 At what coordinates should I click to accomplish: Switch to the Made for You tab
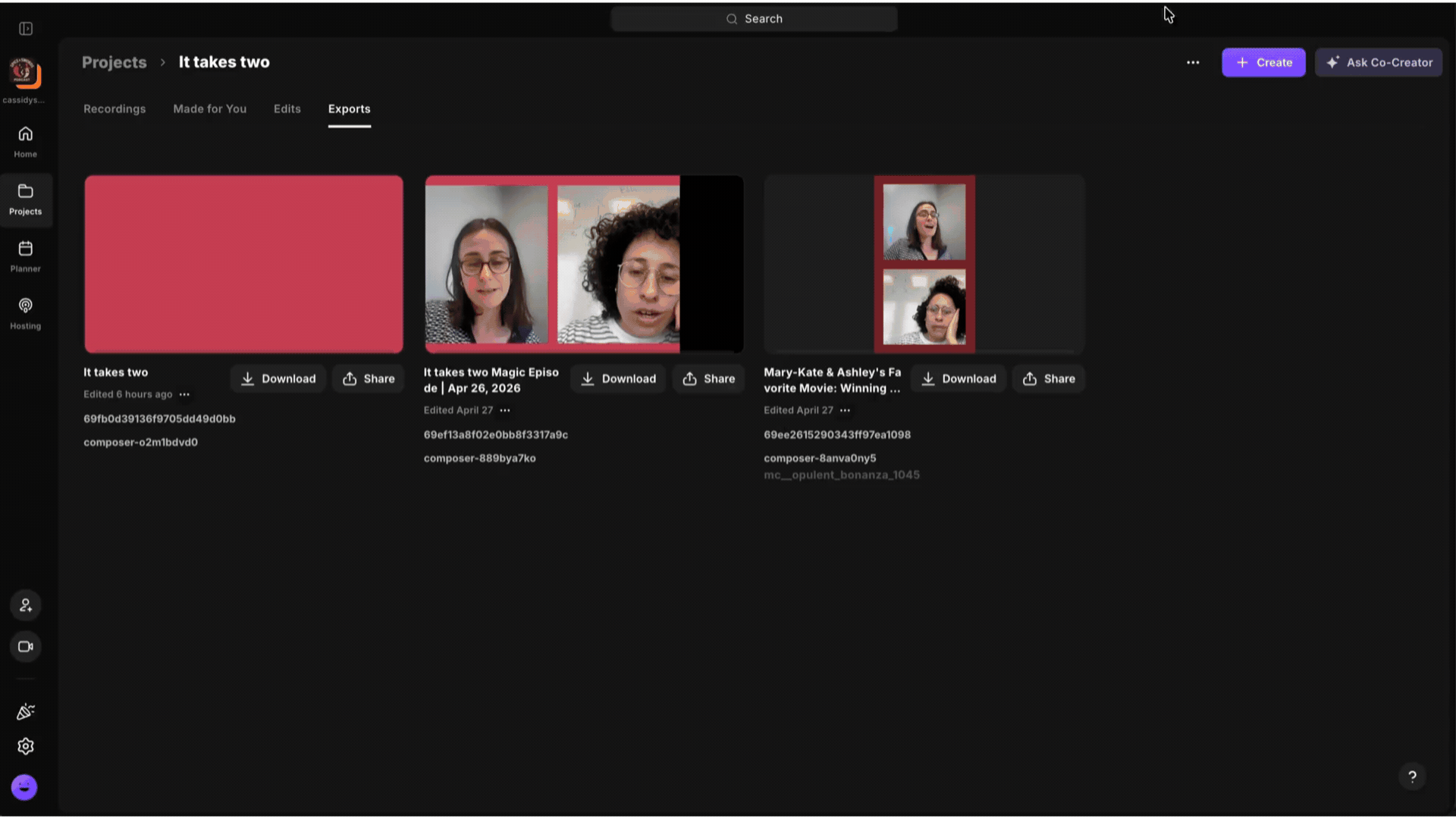[209, 109]
